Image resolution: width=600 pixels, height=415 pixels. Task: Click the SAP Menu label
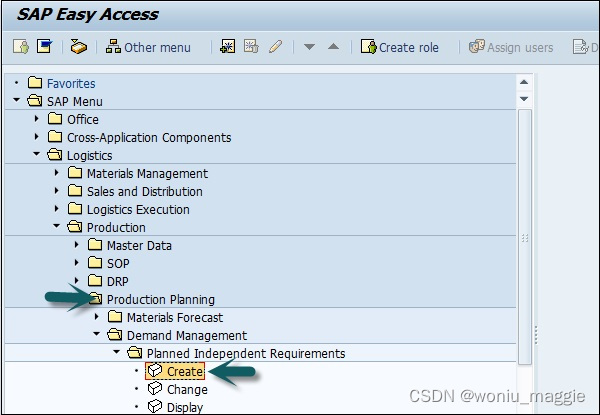point(75,101)
